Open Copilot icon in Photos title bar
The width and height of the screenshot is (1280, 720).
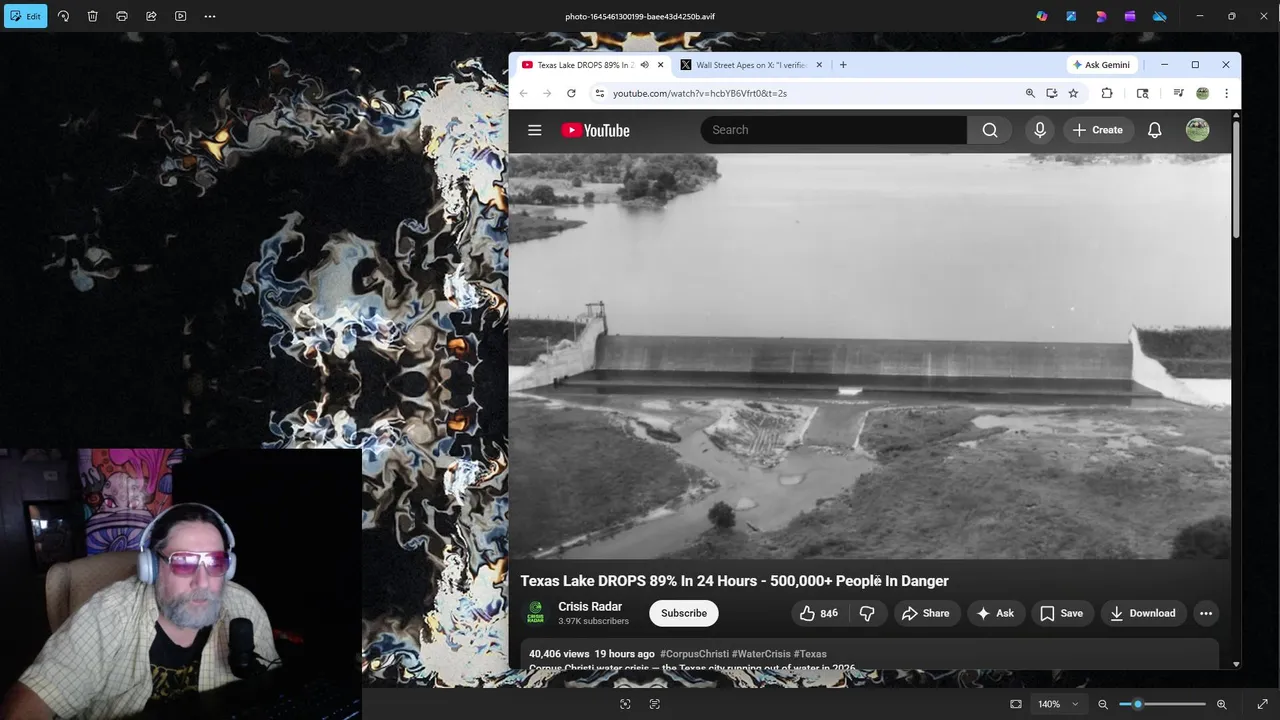coord(1042,16)
